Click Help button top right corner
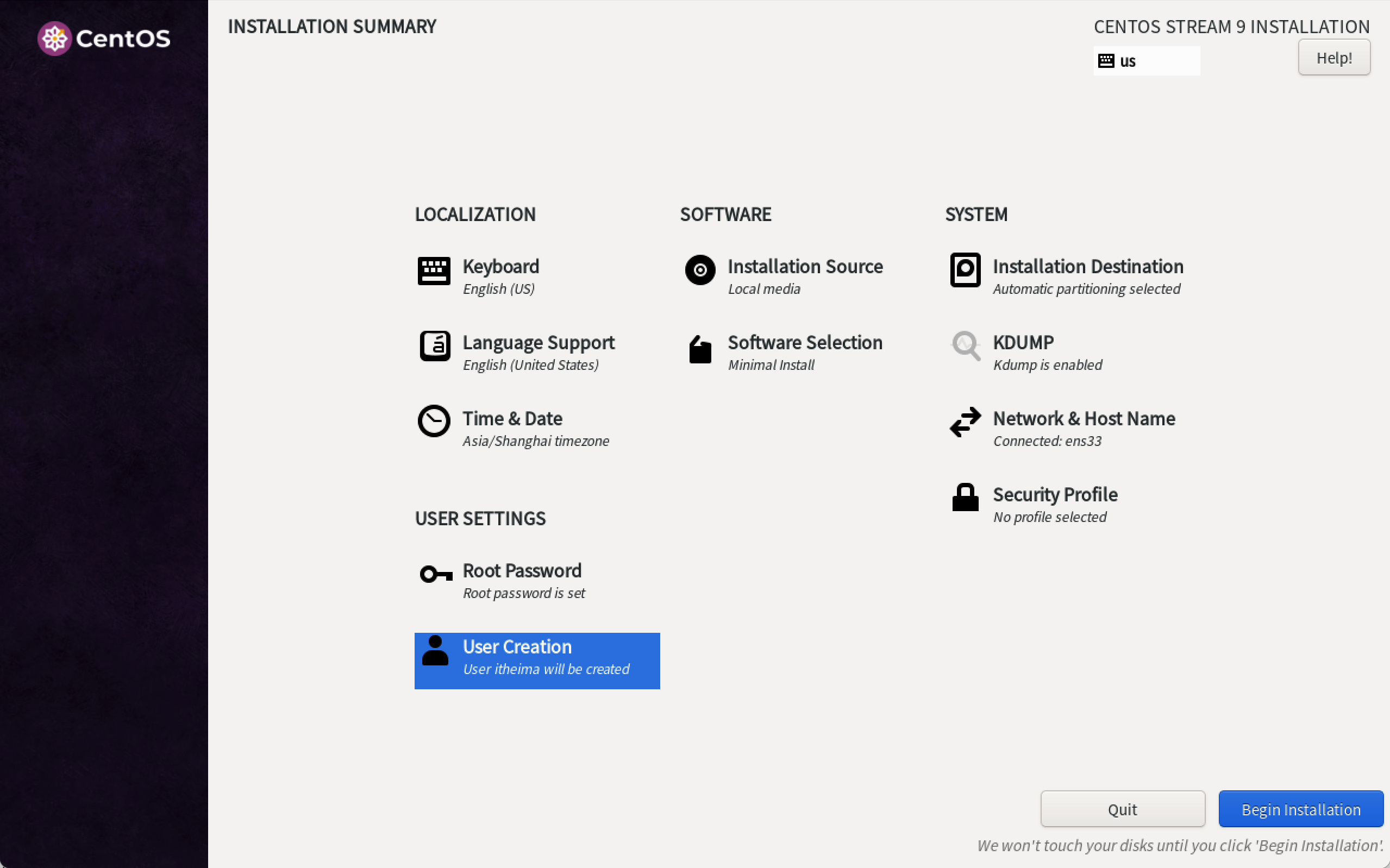Screen dimensions: 1390x868 pos(1334,57)
